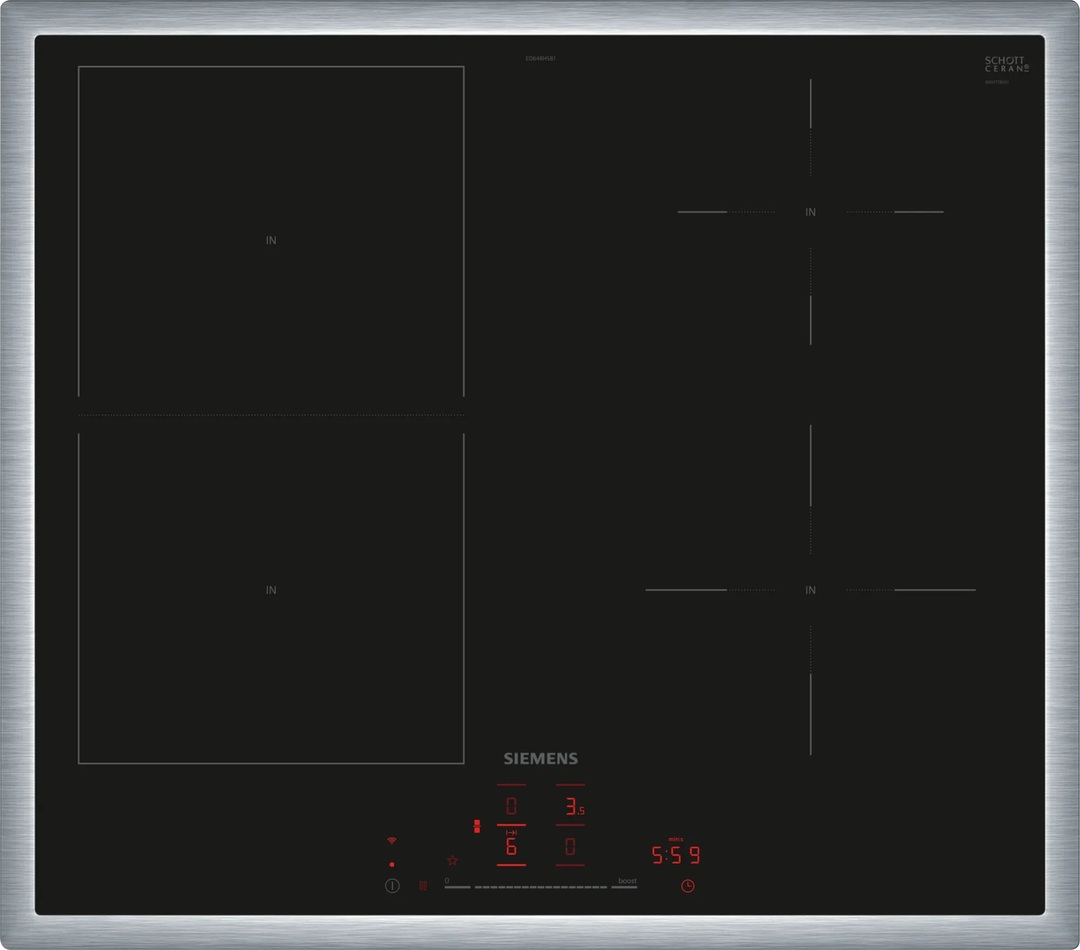
Task: Tap the Wi-Fi Home Connect icon
Action: (391, 840)
